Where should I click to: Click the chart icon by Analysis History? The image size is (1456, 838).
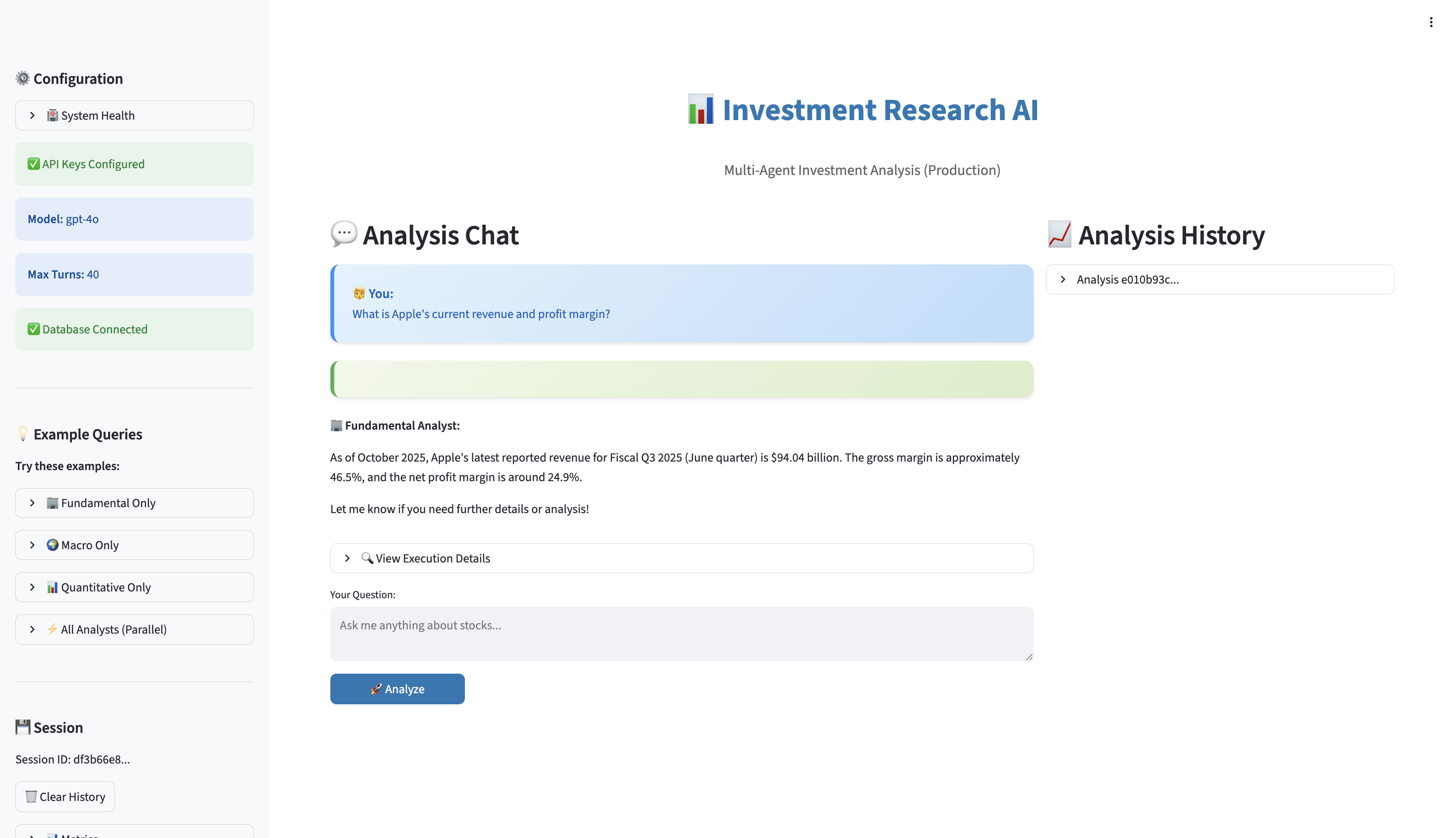[x=1059, y=234]
